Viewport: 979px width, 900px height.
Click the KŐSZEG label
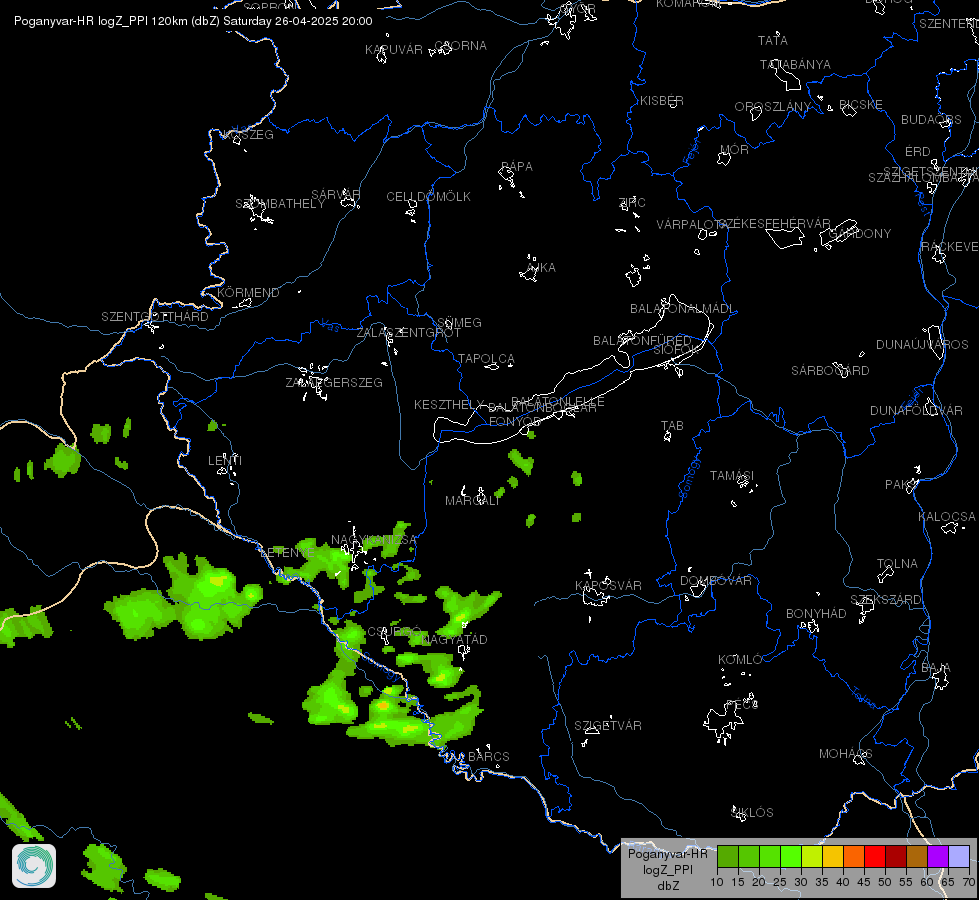248,135
